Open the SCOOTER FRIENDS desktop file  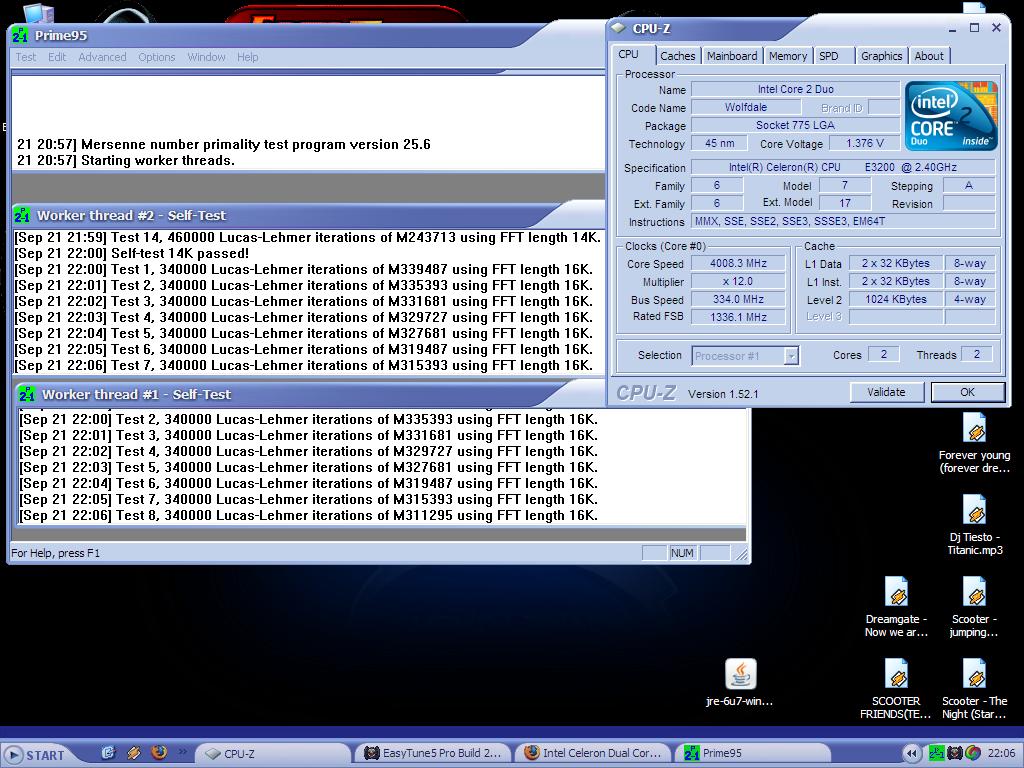896,689
